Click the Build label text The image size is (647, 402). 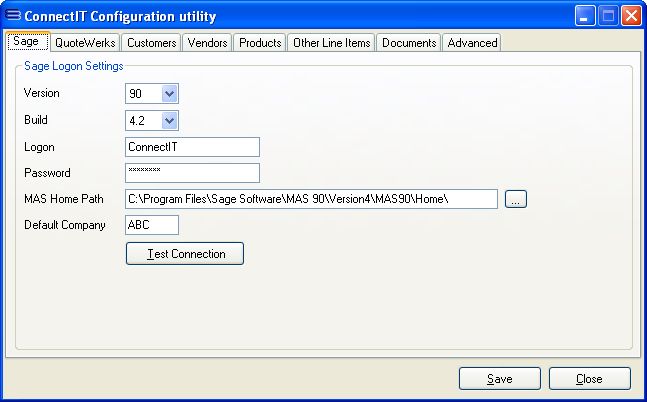tap(36, 120)
